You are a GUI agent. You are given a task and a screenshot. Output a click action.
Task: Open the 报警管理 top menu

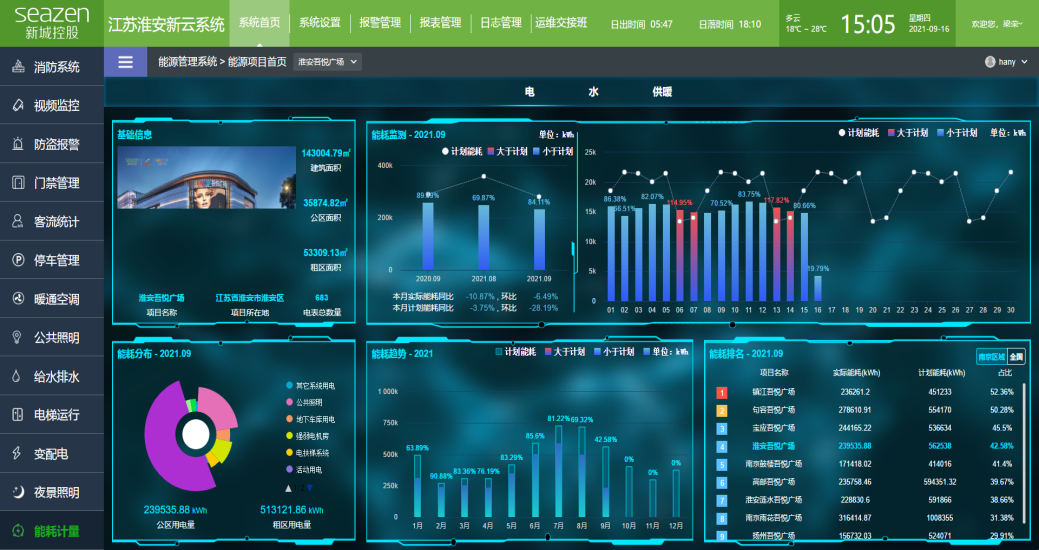coord(379,23)
